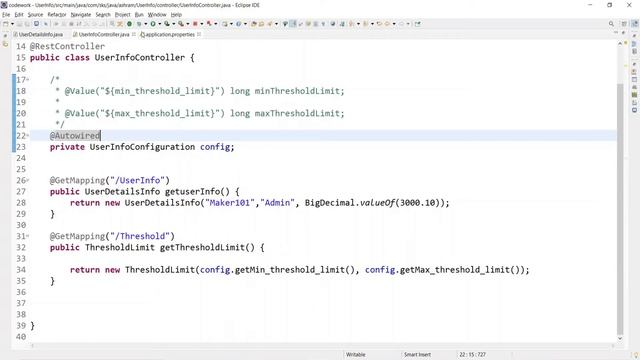Collapse the getuserInfo method at line 26
The image size is (640, 360).
(x=28, y=180)
